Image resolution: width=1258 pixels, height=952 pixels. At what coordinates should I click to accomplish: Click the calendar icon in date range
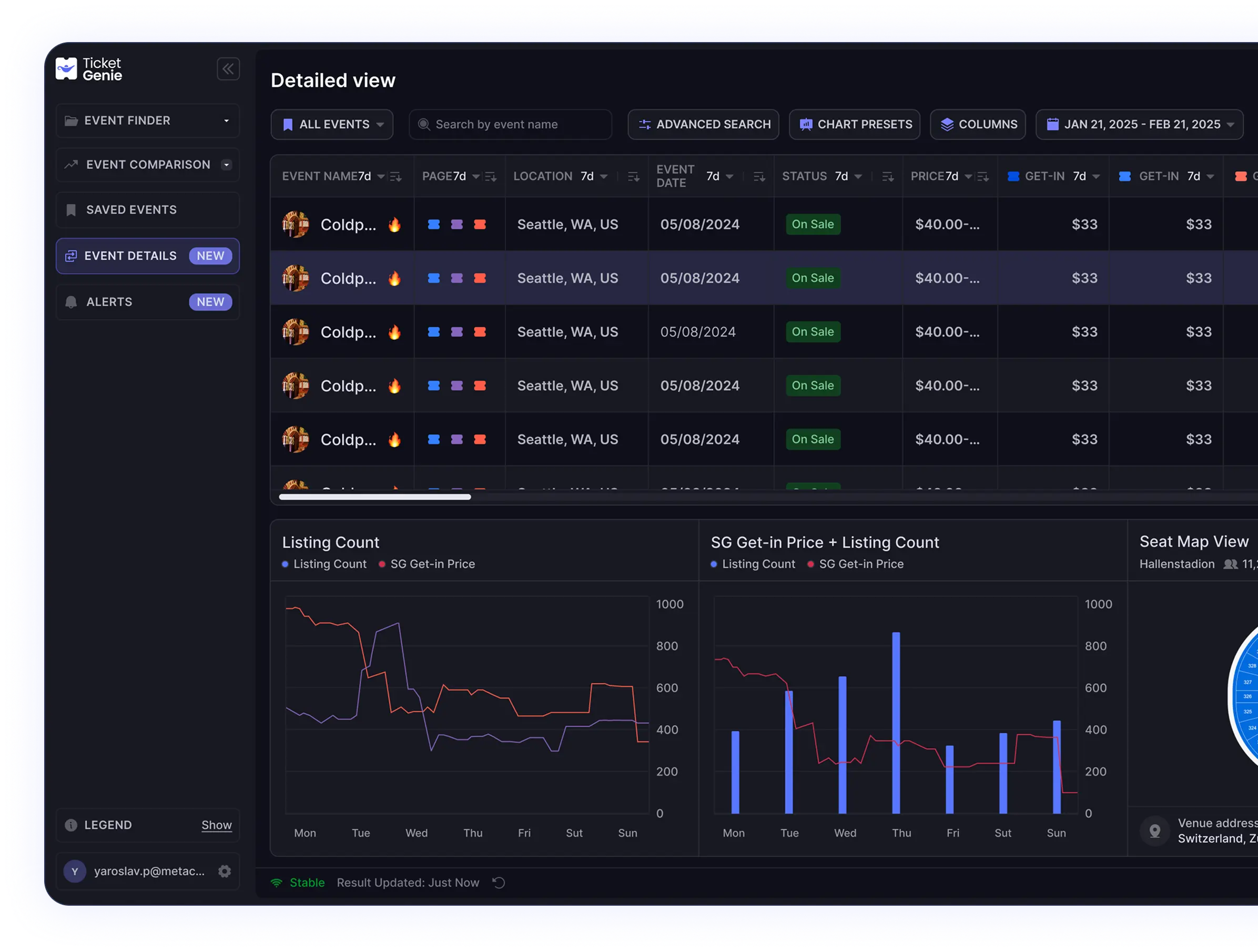[1053, 125]
